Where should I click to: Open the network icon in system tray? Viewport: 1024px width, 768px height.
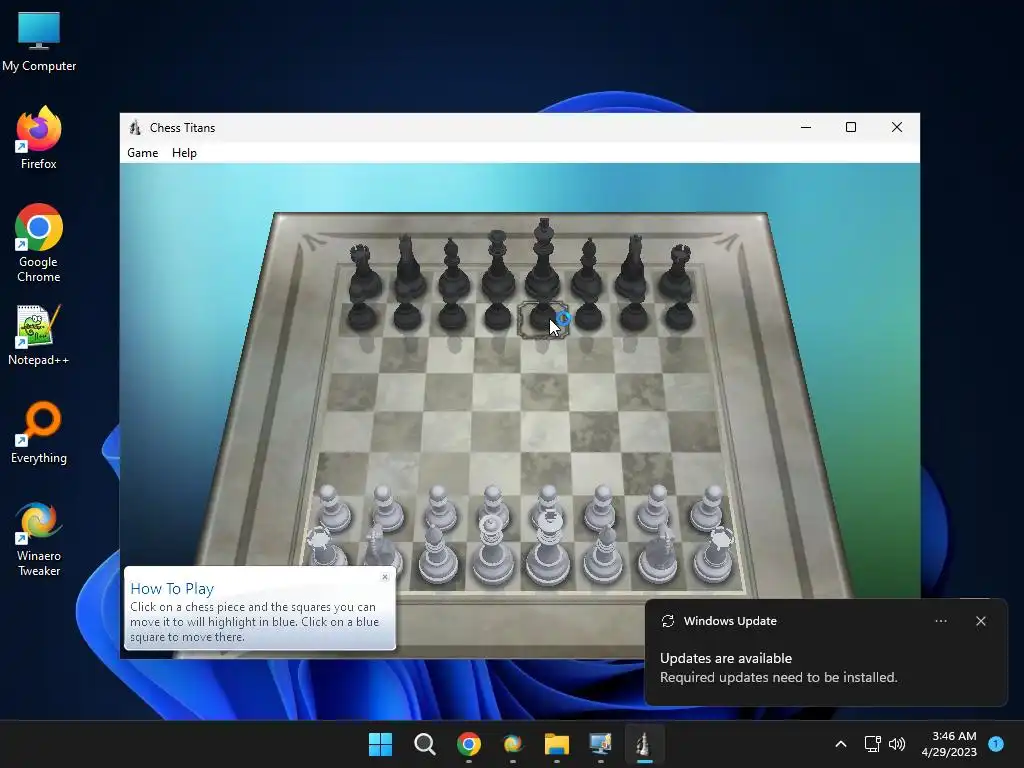[x=872, y=744]
